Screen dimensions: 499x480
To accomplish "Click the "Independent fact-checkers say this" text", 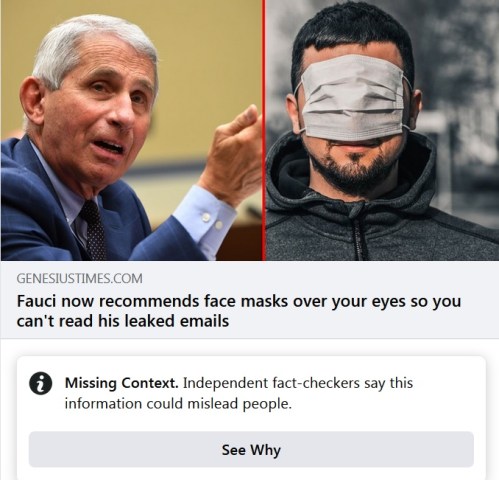I will pos(298,383).
